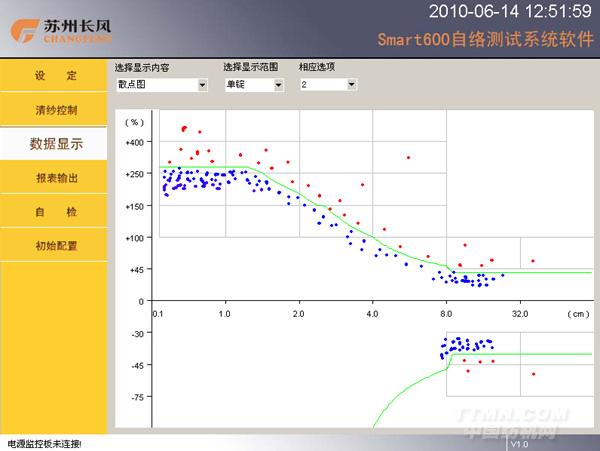This screenshot has height=451, width=600.
Task: Click the V1.0 version label
Action: coord(519,444)
